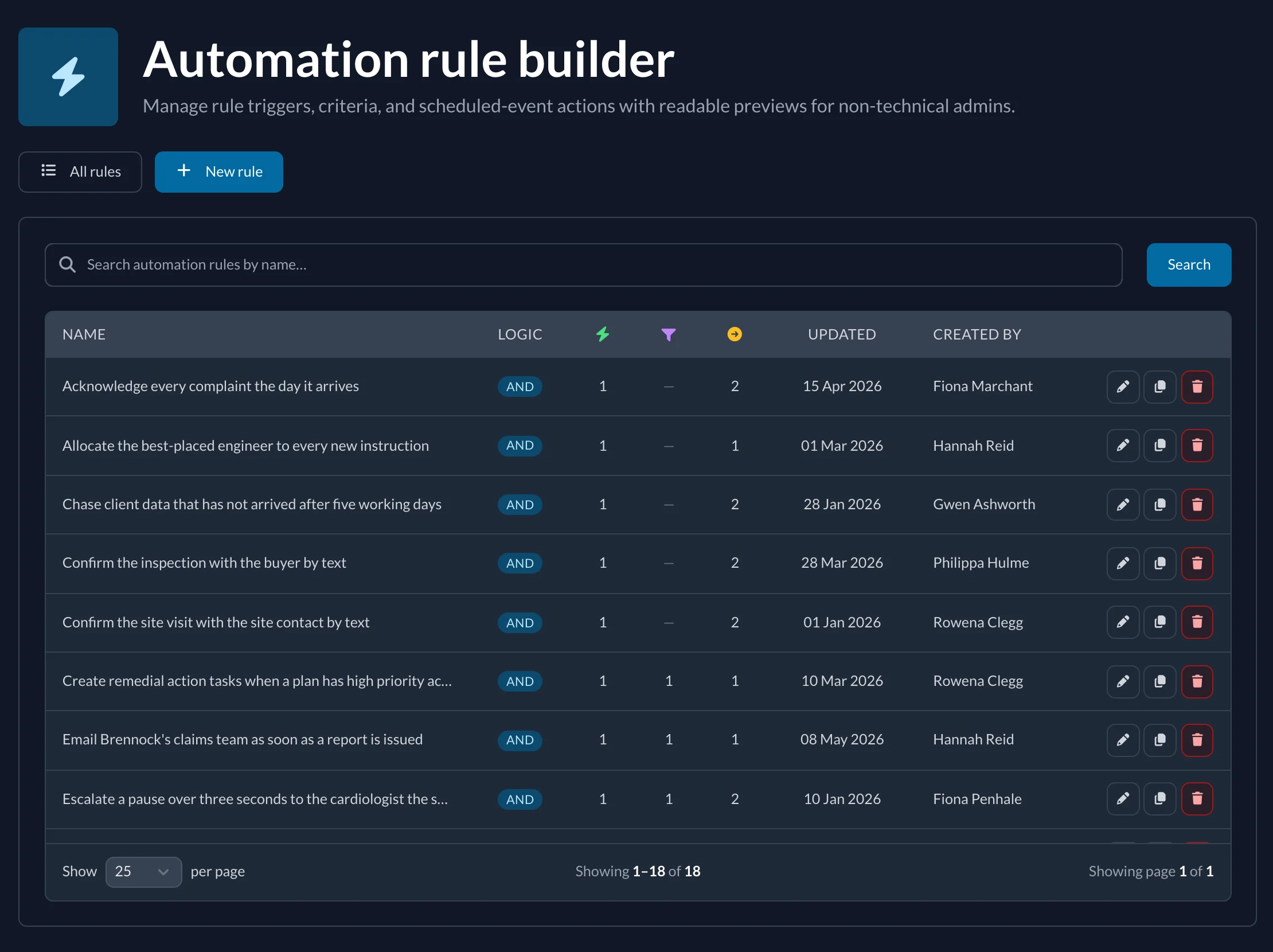Open the rows per page dropdown
Screen dimensions: 1273x952
point(143,872)
